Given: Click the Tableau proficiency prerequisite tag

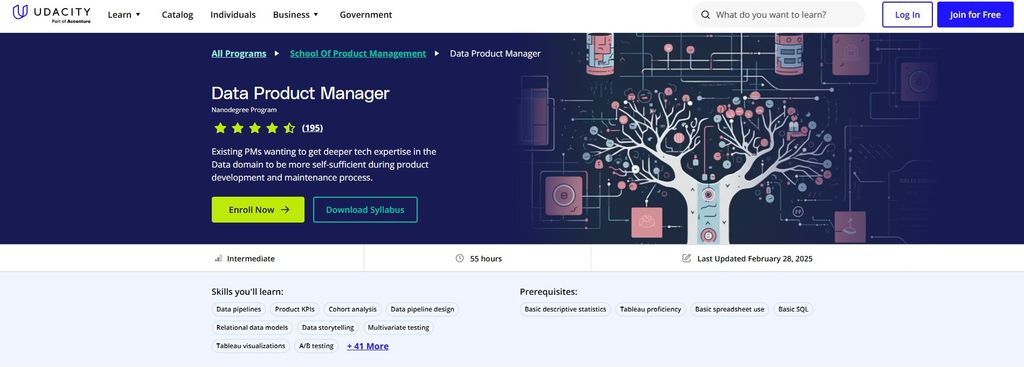Looking at the screenshot, I should click(650, 310).
